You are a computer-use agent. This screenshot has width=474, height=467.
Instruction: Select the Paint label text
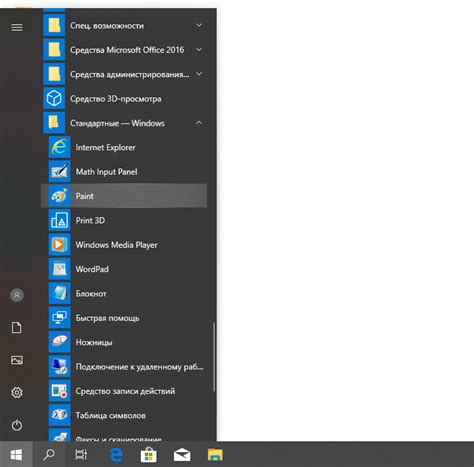[84, 196]
